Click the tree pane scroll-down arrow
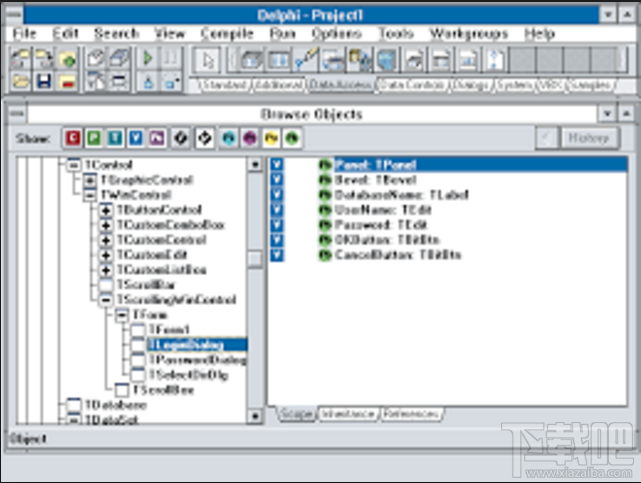 click(x=255, y=416)
